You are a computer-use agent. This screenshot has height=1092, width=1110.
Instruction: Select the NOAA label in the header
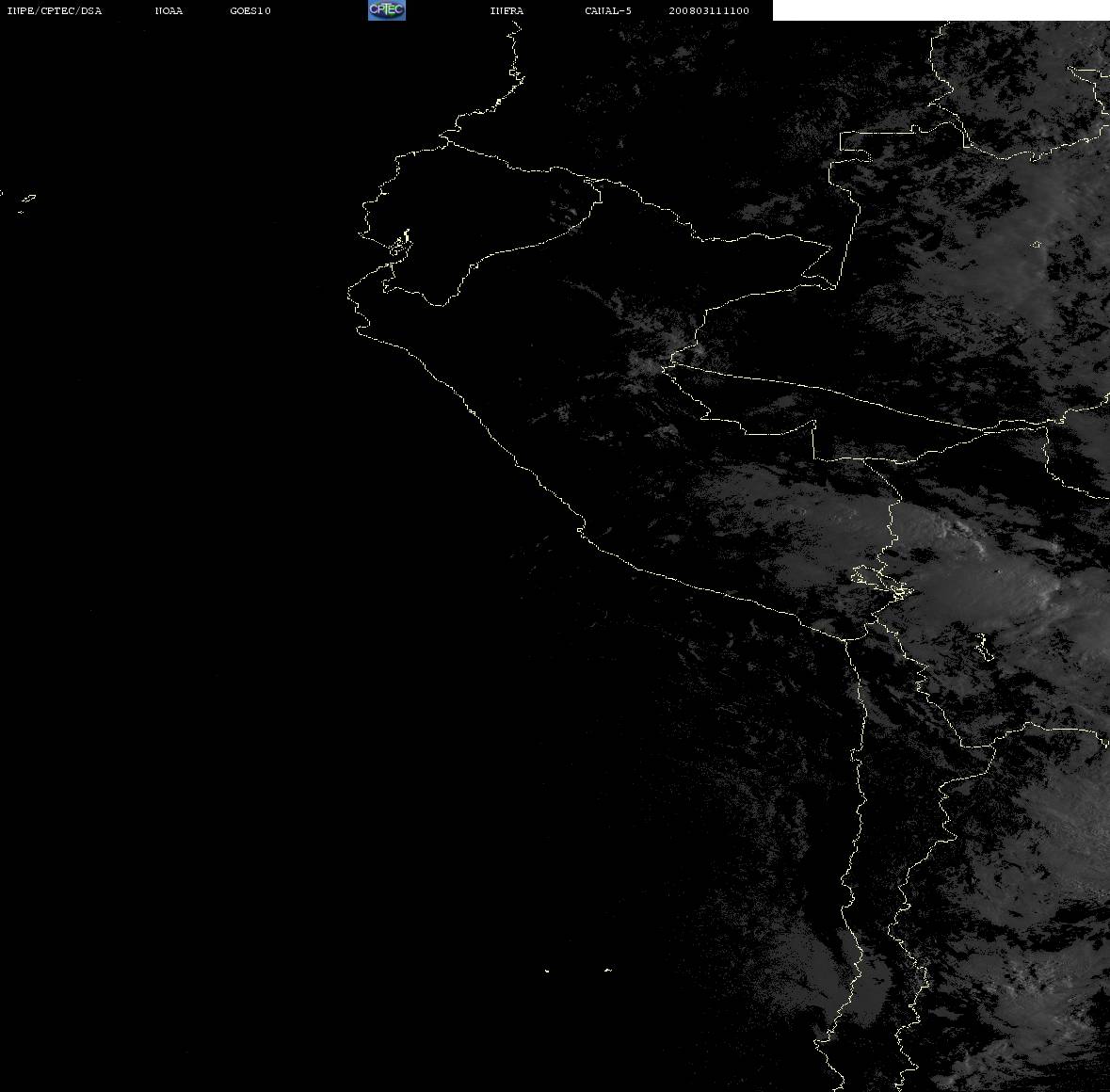tap(169, 10)
